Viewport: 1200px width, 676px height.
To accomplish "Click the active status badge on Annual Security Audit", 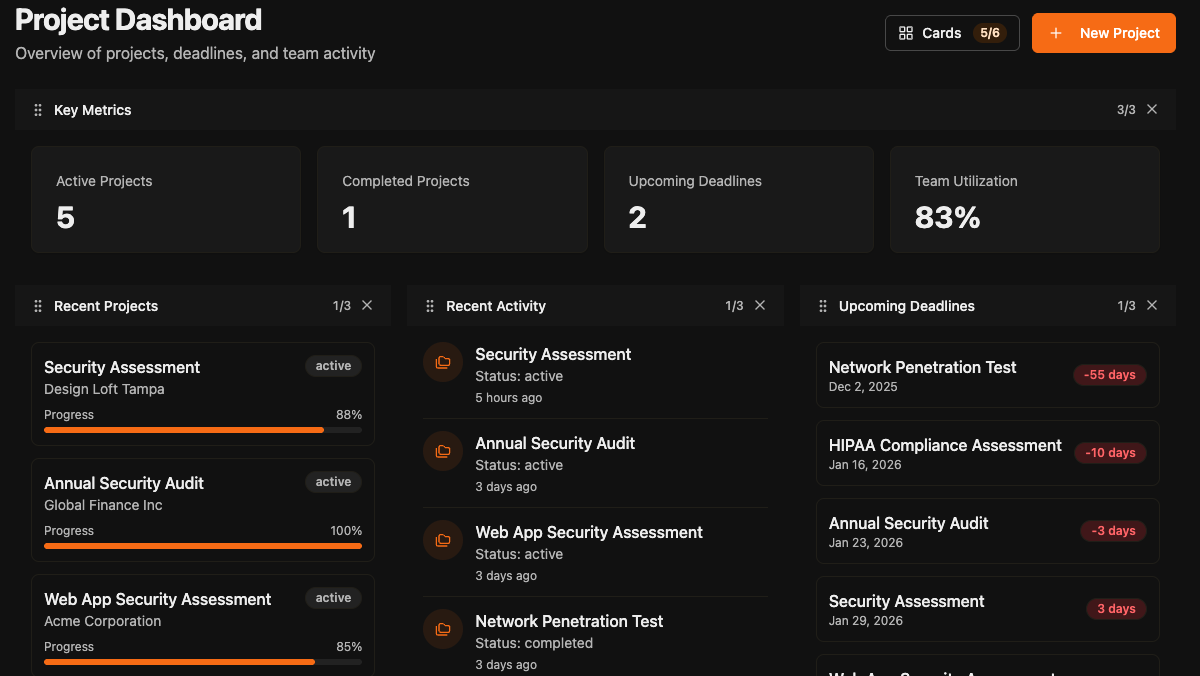I will 333,482.
